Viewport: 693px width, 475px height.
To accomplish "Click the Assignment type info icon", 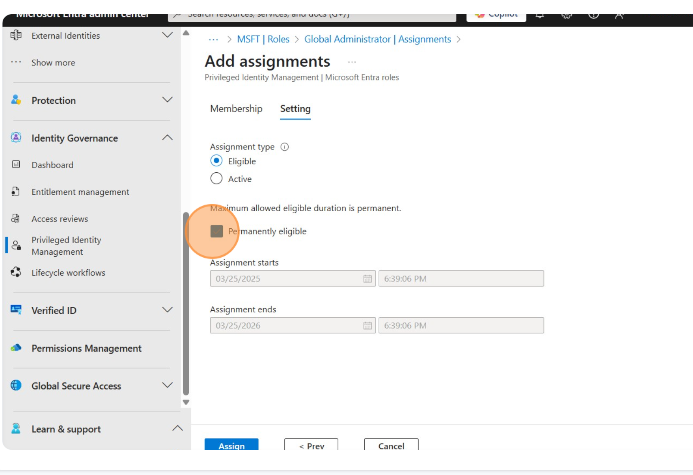I will (x=285, y=147).
